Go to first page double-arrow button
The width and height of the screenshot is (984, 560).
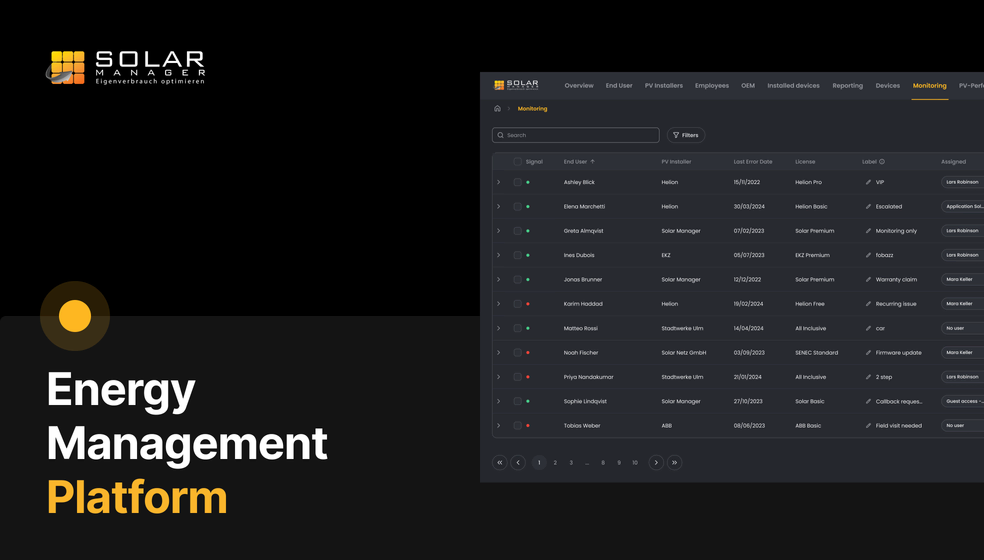click(500, 463)
